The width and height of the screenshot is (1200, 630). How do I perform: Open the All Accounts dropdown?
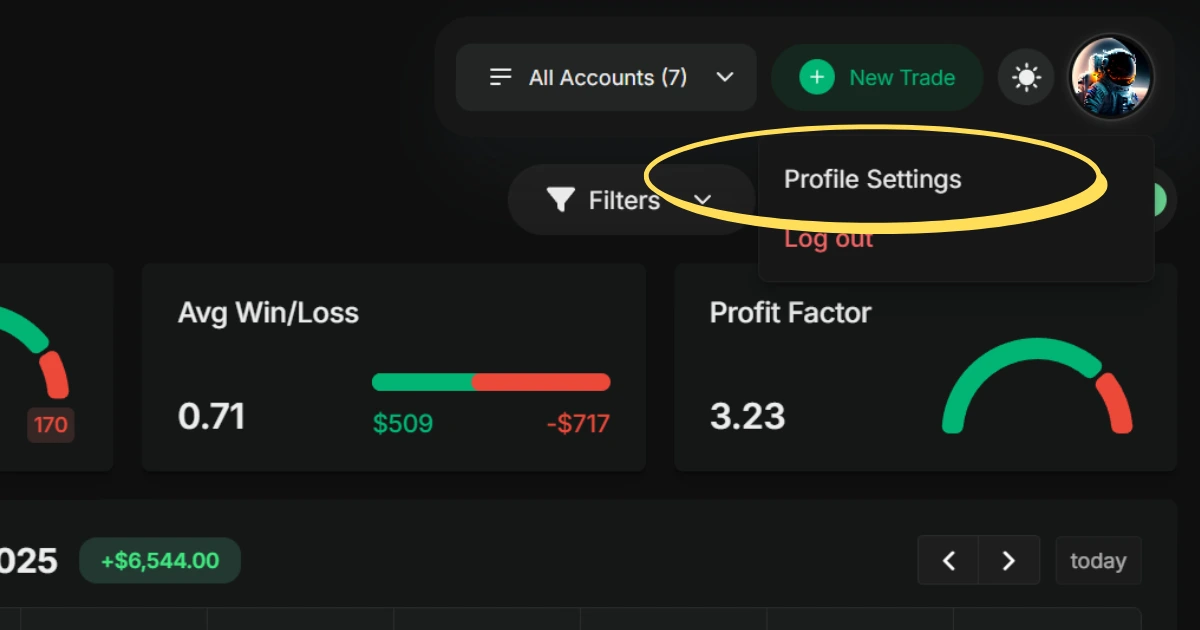point(605,77)
